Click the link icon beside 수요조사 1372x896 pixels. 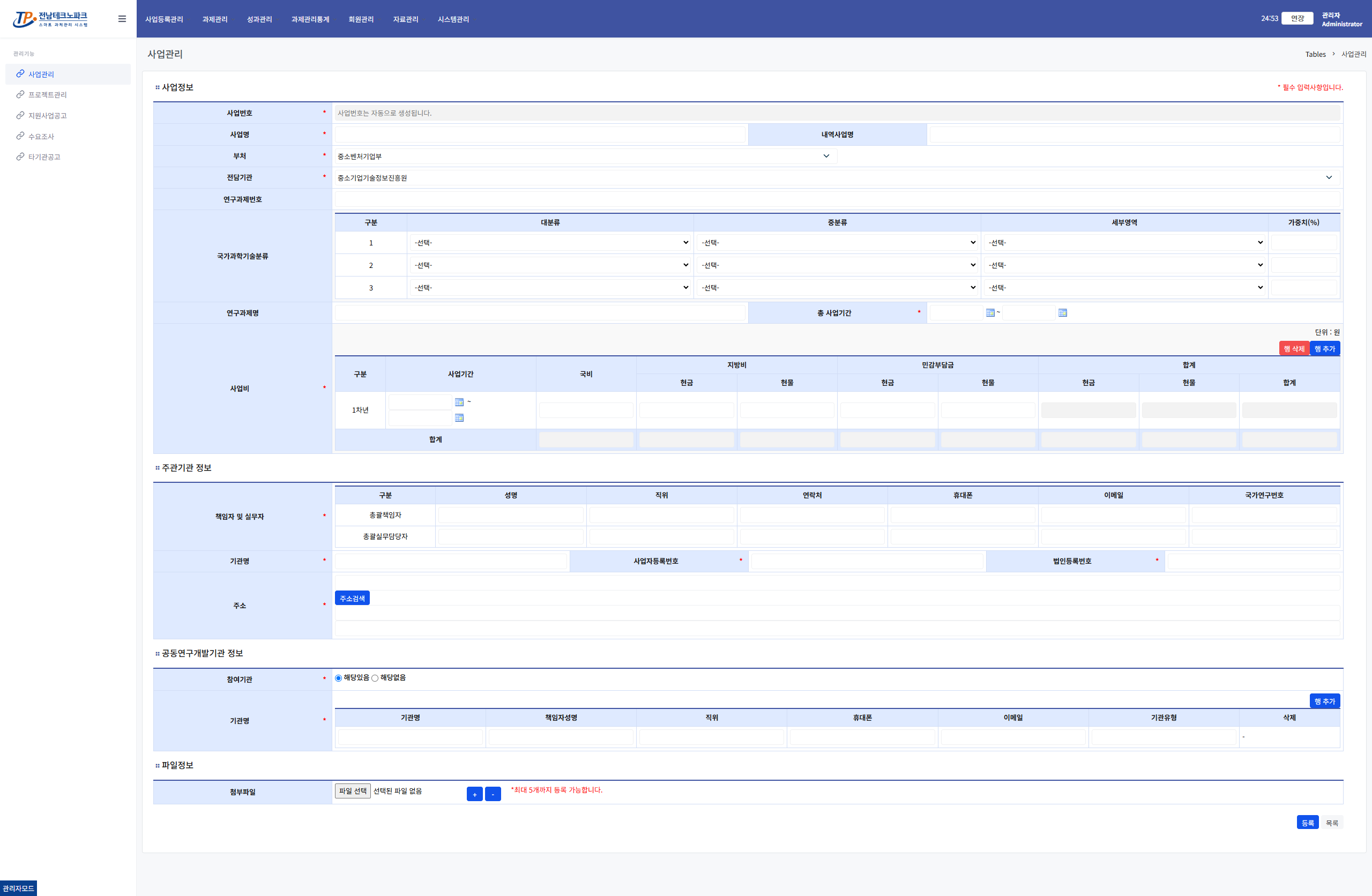tap(20, 136)
